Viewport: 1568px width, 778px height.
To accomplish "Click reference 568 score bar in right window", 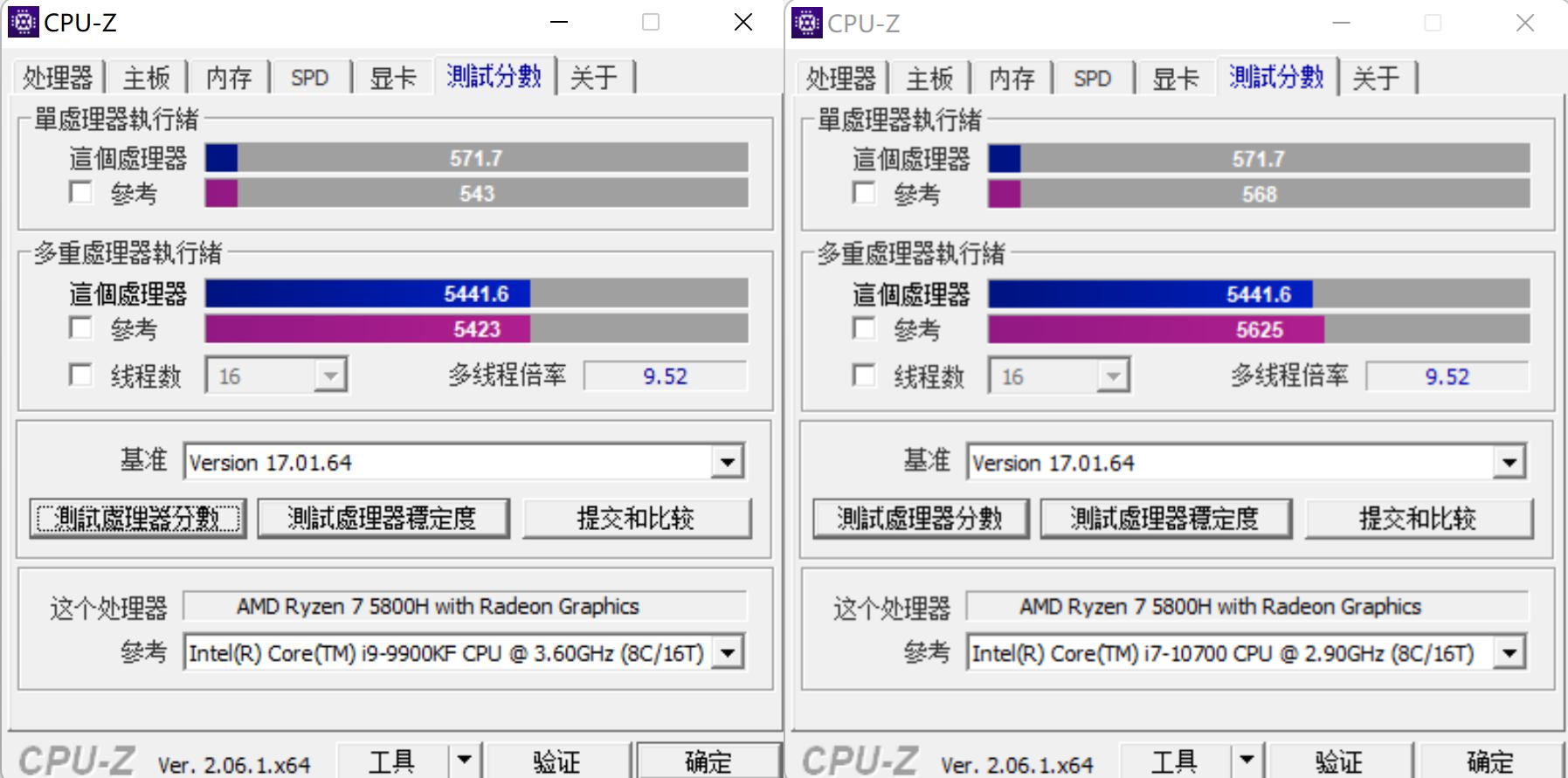I will 1260,194.
